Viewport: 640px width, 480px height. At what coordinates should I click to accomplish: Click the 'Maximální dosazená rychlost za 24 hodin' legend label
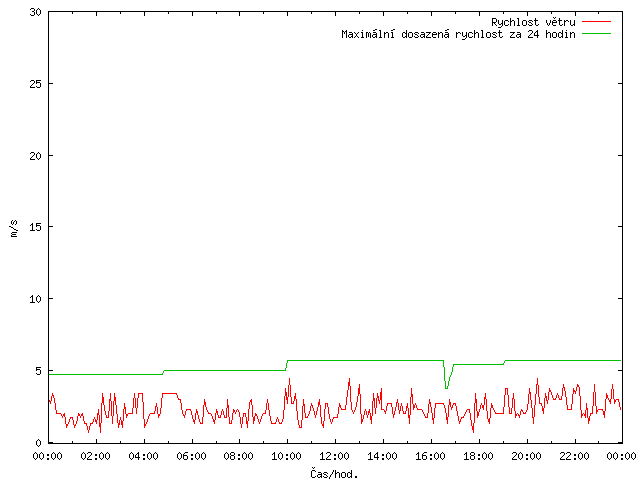(458, 34)
